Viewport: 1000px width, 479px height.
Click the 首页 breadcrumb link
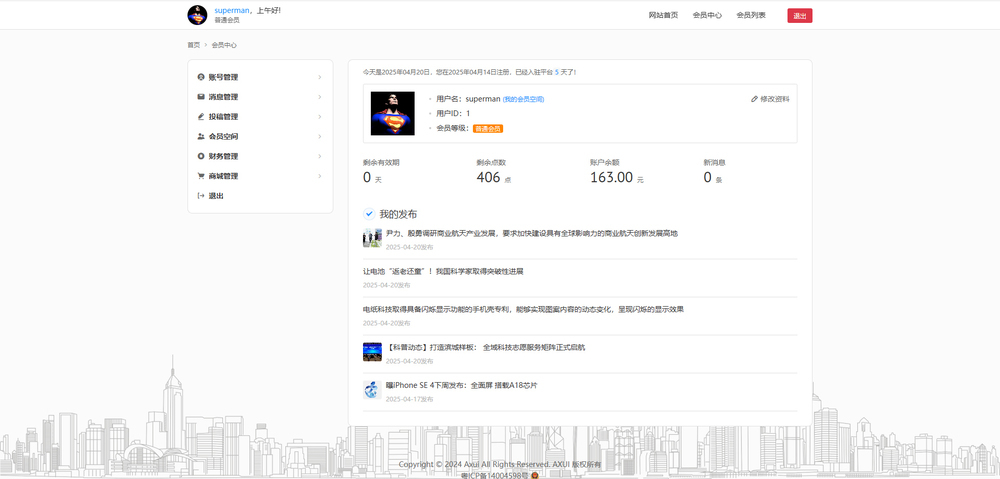(x=193, y=45)
